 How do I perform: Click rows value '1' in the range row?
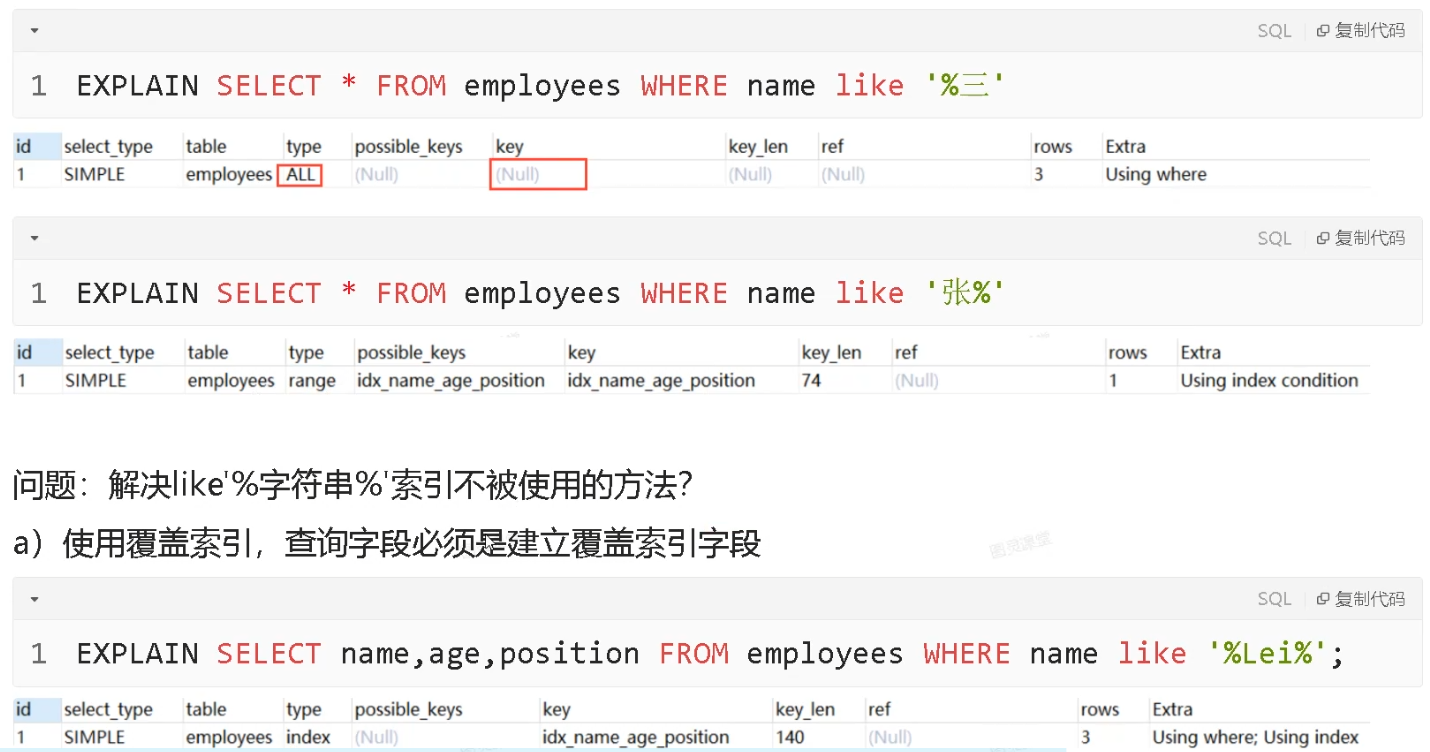click(1113, 381)
